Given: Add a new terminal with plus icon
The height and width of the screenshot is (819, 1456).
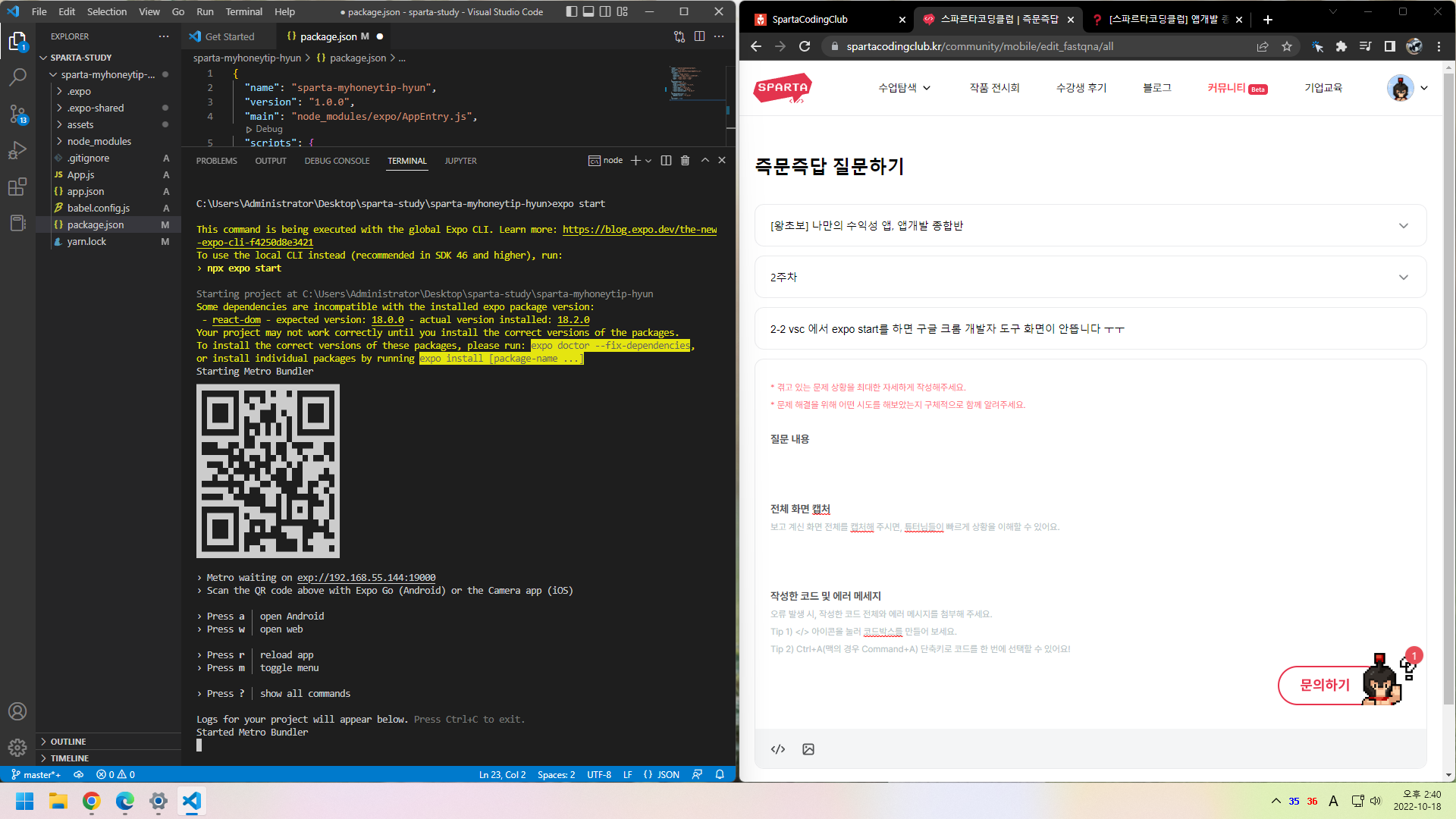Looking at the screenshot, I should point(635,161).
